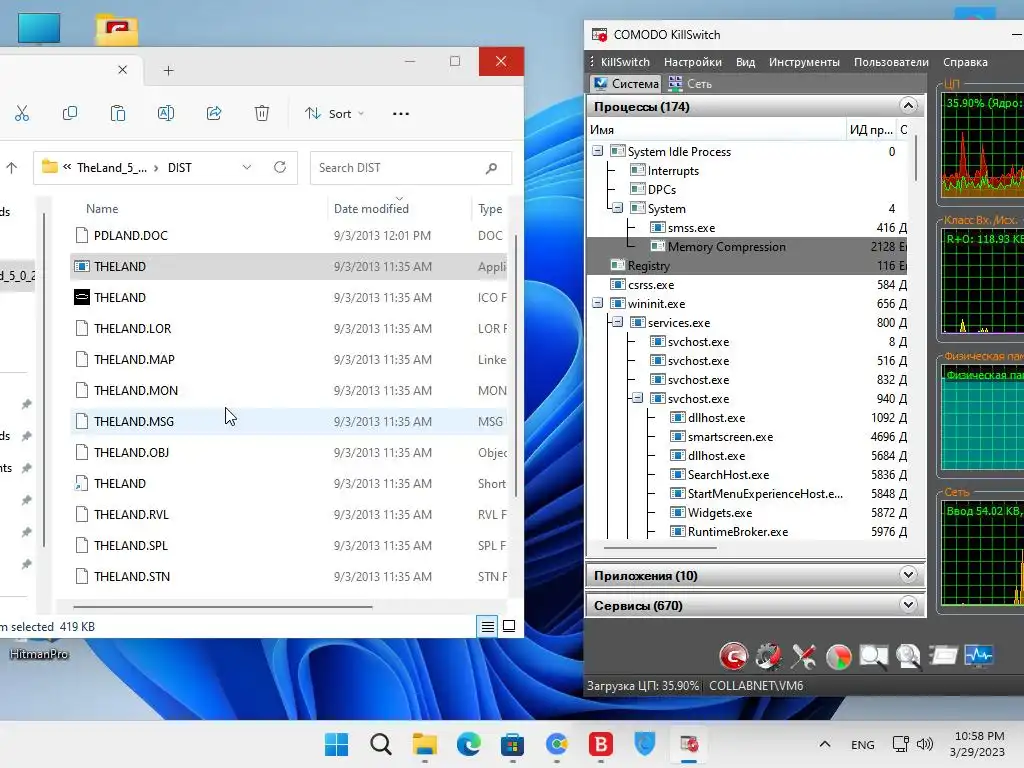Expand the Сервисы (670) panel

(908, 605)
